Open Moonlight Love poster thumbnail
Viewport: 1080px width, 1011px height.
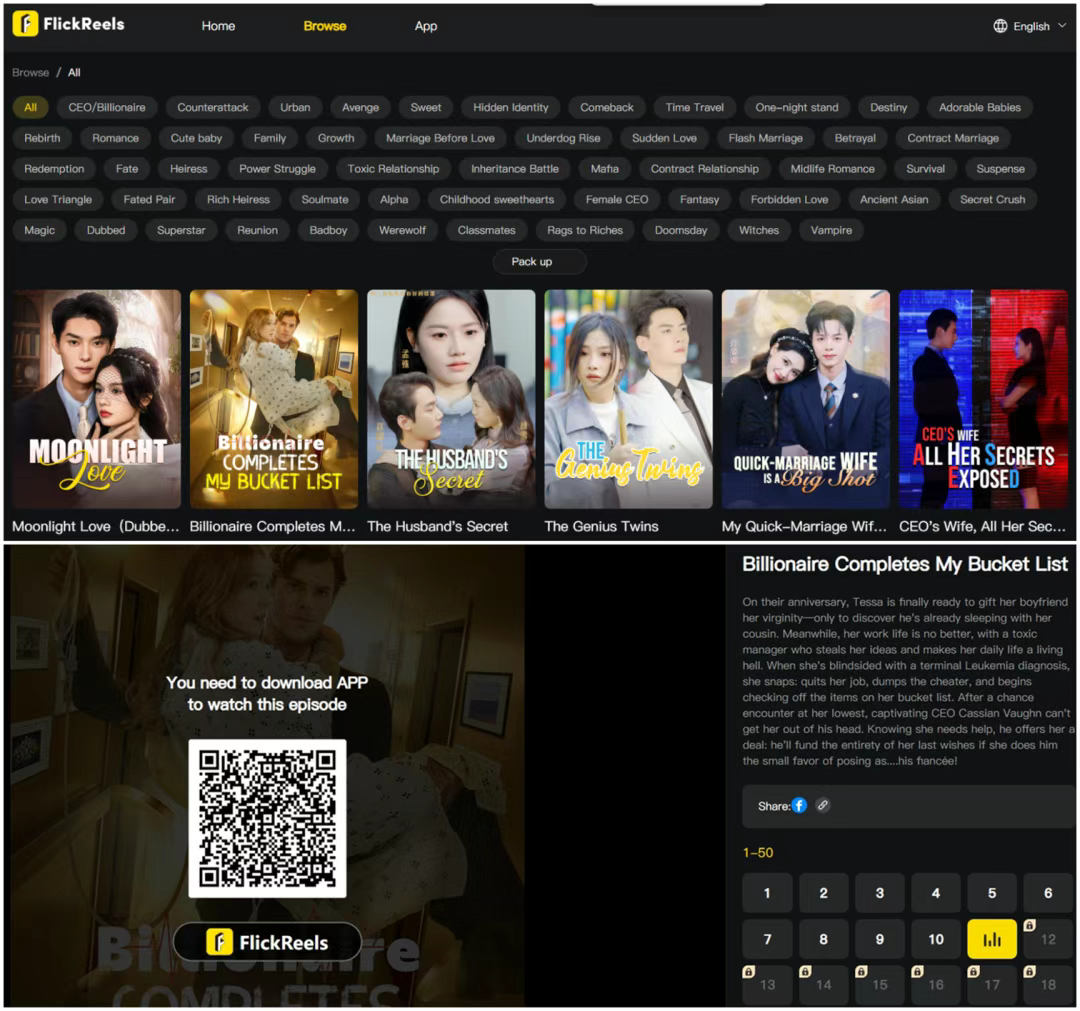tap(96, 399)
